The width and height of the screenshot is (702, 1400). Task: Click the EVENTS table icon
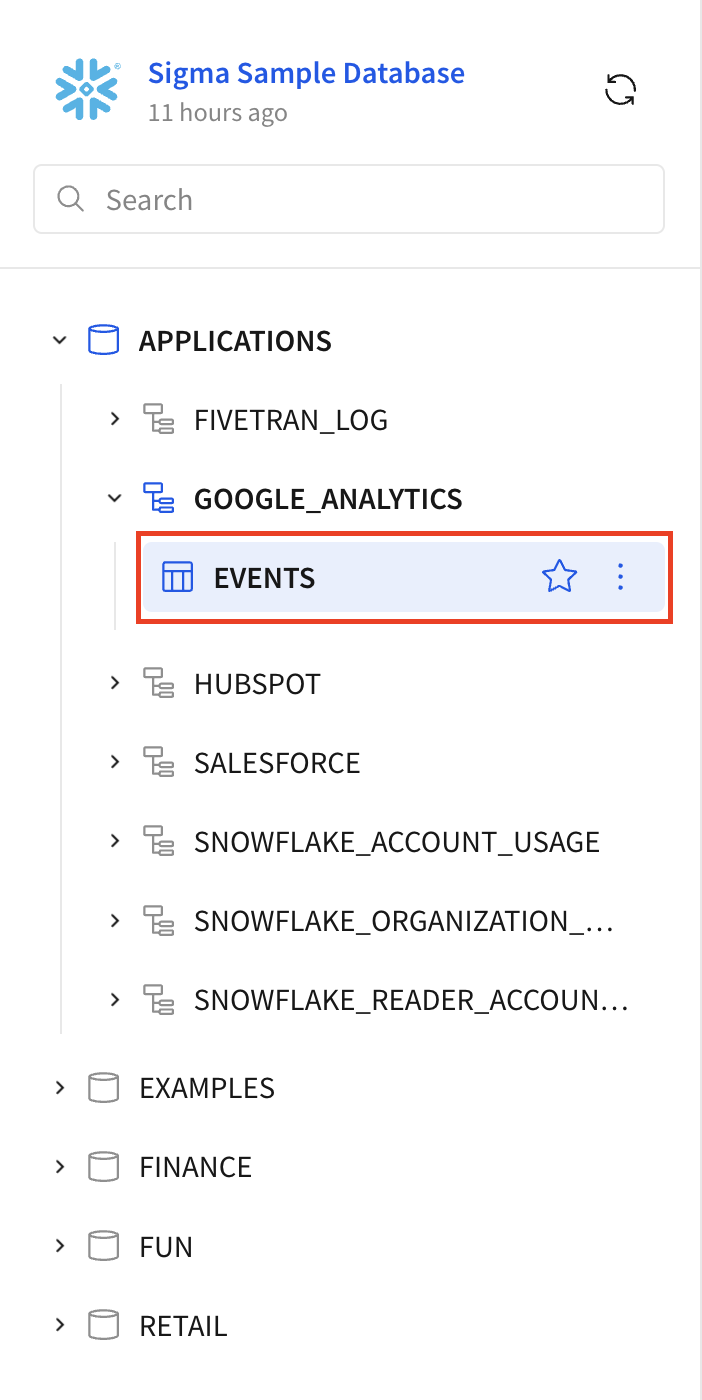177,577
